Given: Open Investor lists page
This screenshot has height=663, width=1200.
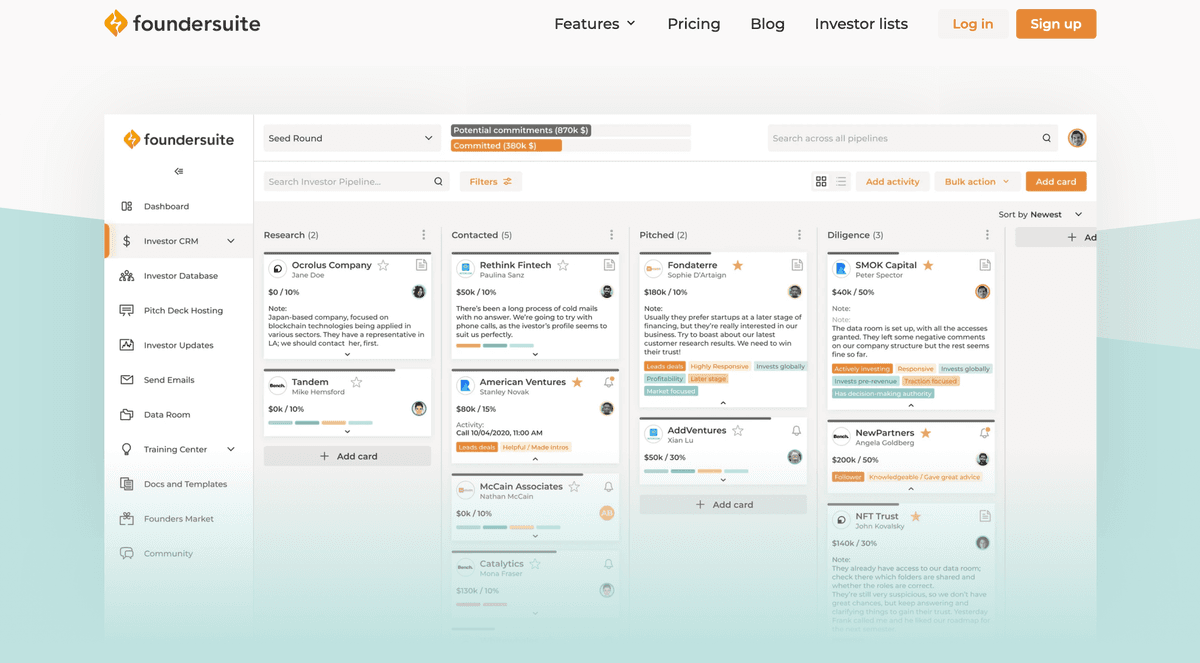Looking at the screenshot, I should click(x=861, y=24).
